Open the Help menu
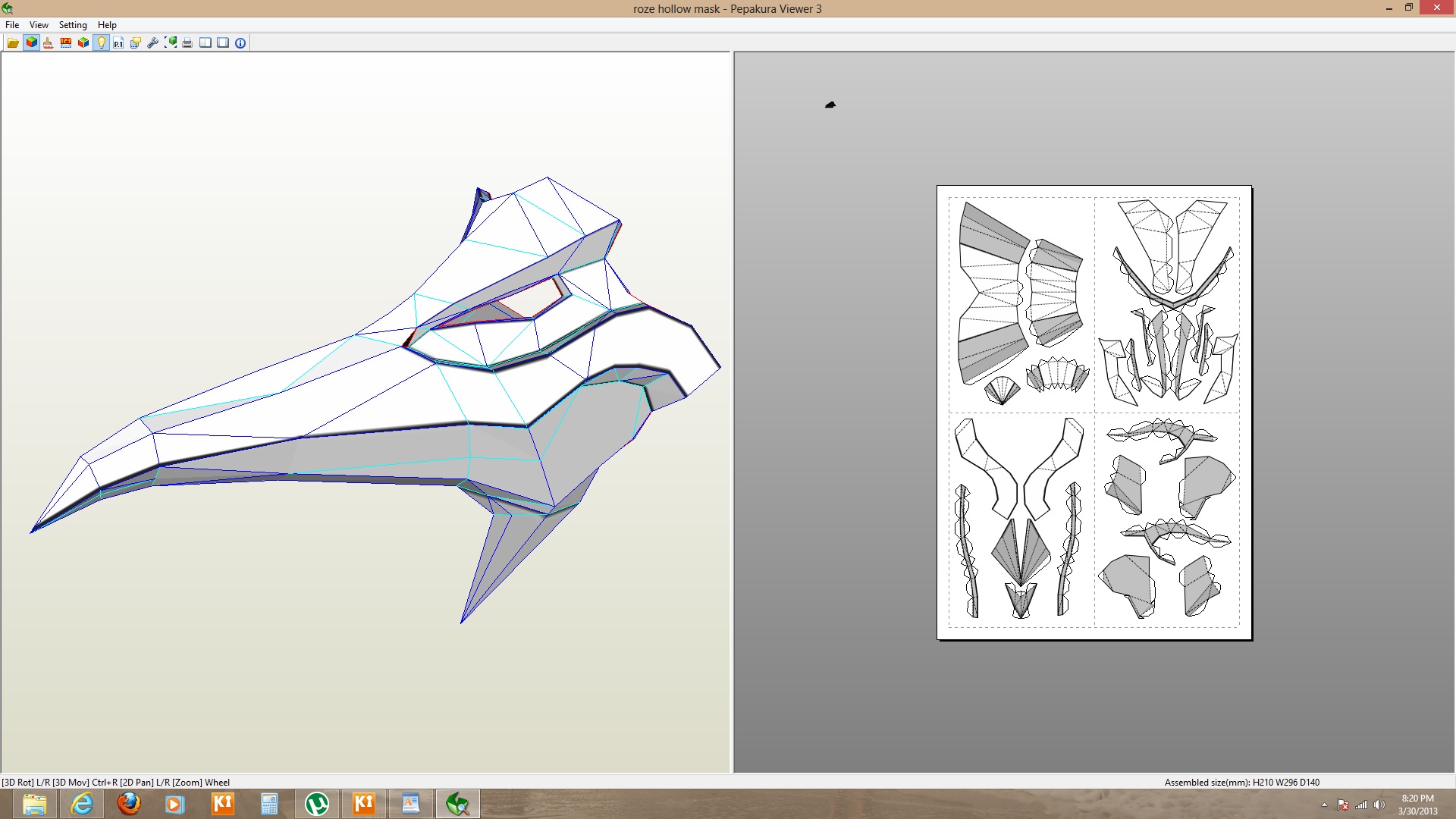The height and width of the screenshot is (819, 1456). [x=107, y=25]
